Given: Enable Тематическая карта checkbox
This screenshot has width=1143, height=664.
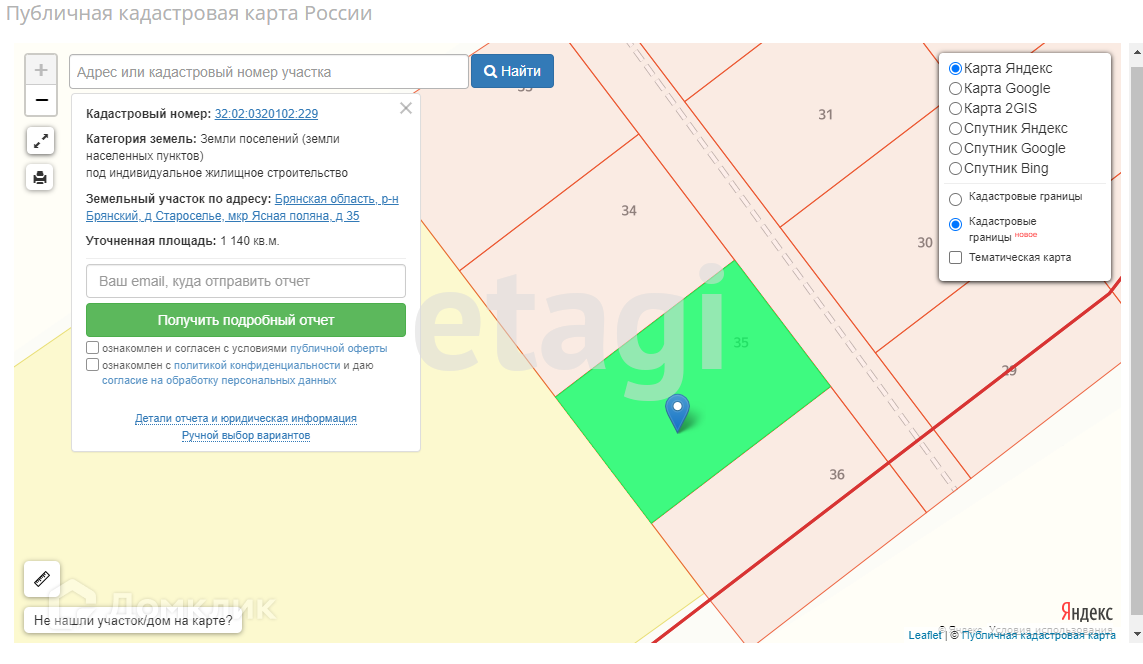Looking at the screenshot, I should coord(955,257).
